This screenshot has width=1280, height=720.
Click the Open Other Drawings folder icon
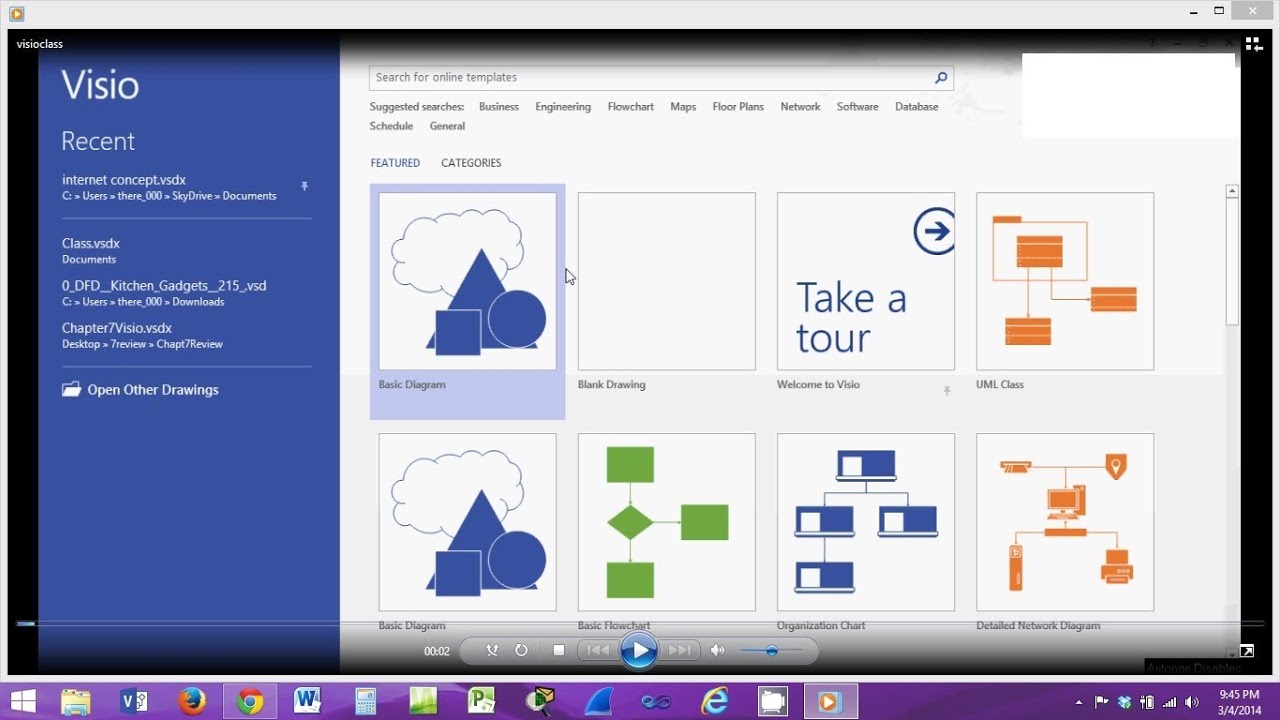tap(71, 389)
